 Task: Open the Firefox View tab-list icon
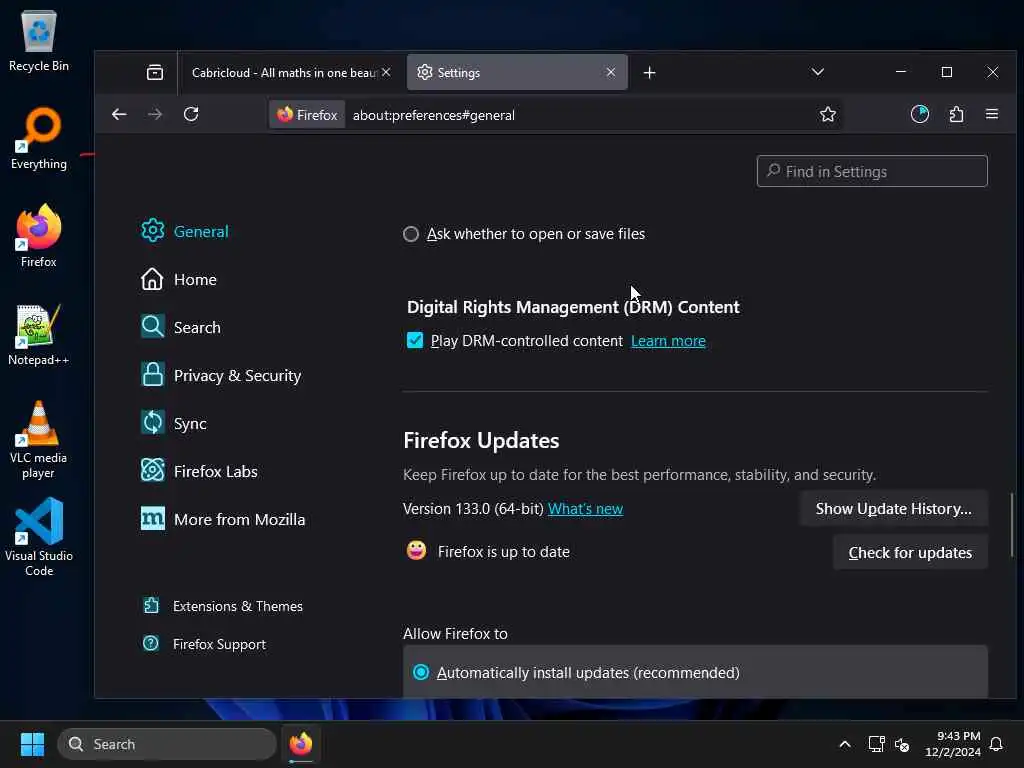155,72
